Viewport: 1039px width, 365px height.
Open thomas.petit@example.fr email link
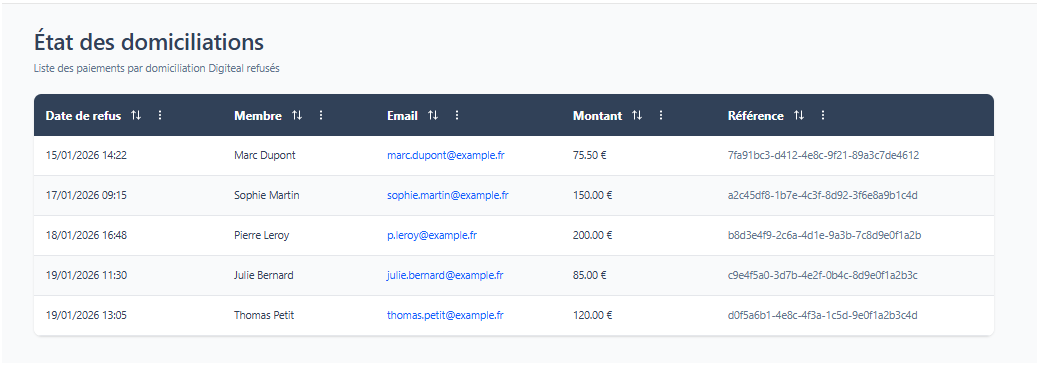445,315
